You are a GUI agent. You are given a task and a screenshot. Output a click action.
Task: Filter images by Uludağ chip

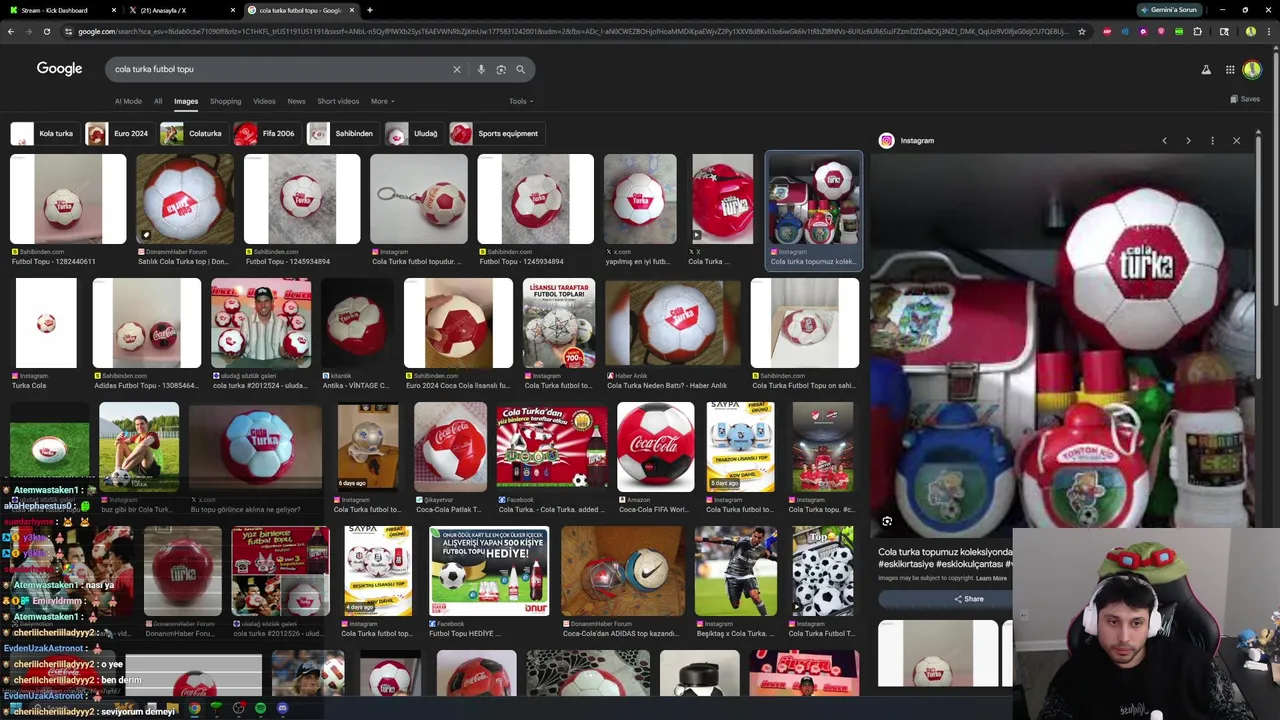click(414, 133)
